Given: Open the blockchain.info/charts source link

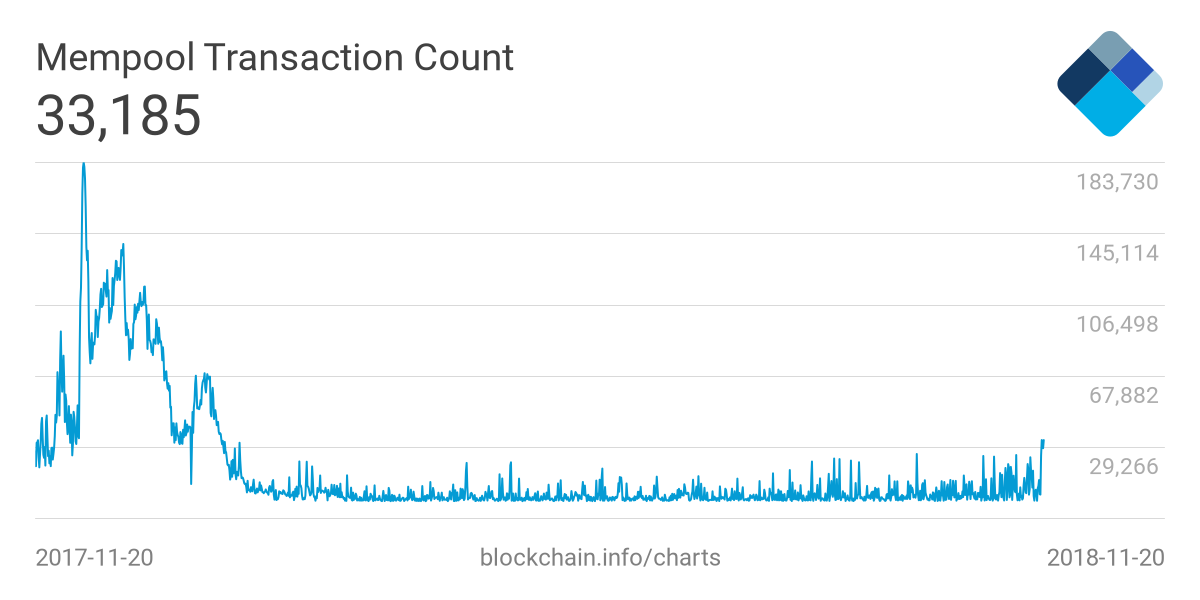Looking at the screenshot, I should point(600,557).
